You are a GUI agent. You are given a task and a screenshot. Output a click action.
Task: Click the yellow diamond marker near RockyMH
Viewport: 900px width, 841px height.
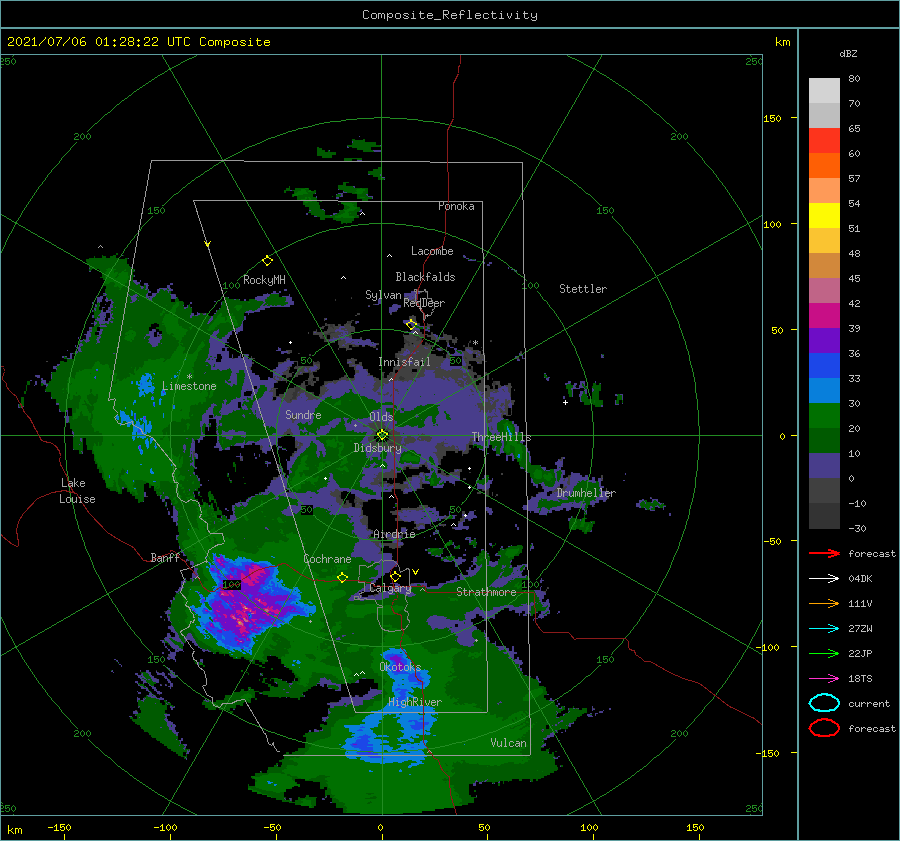pos(267,261)
